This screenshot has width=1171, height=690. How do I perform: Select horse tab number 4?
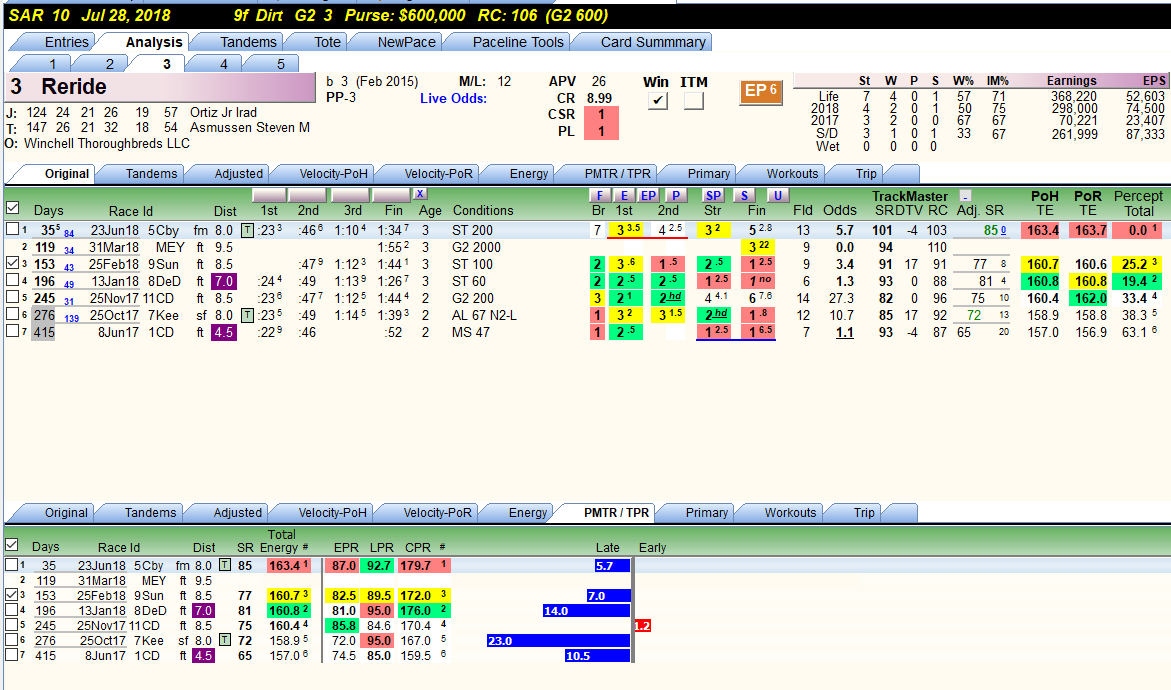(223, 64)
